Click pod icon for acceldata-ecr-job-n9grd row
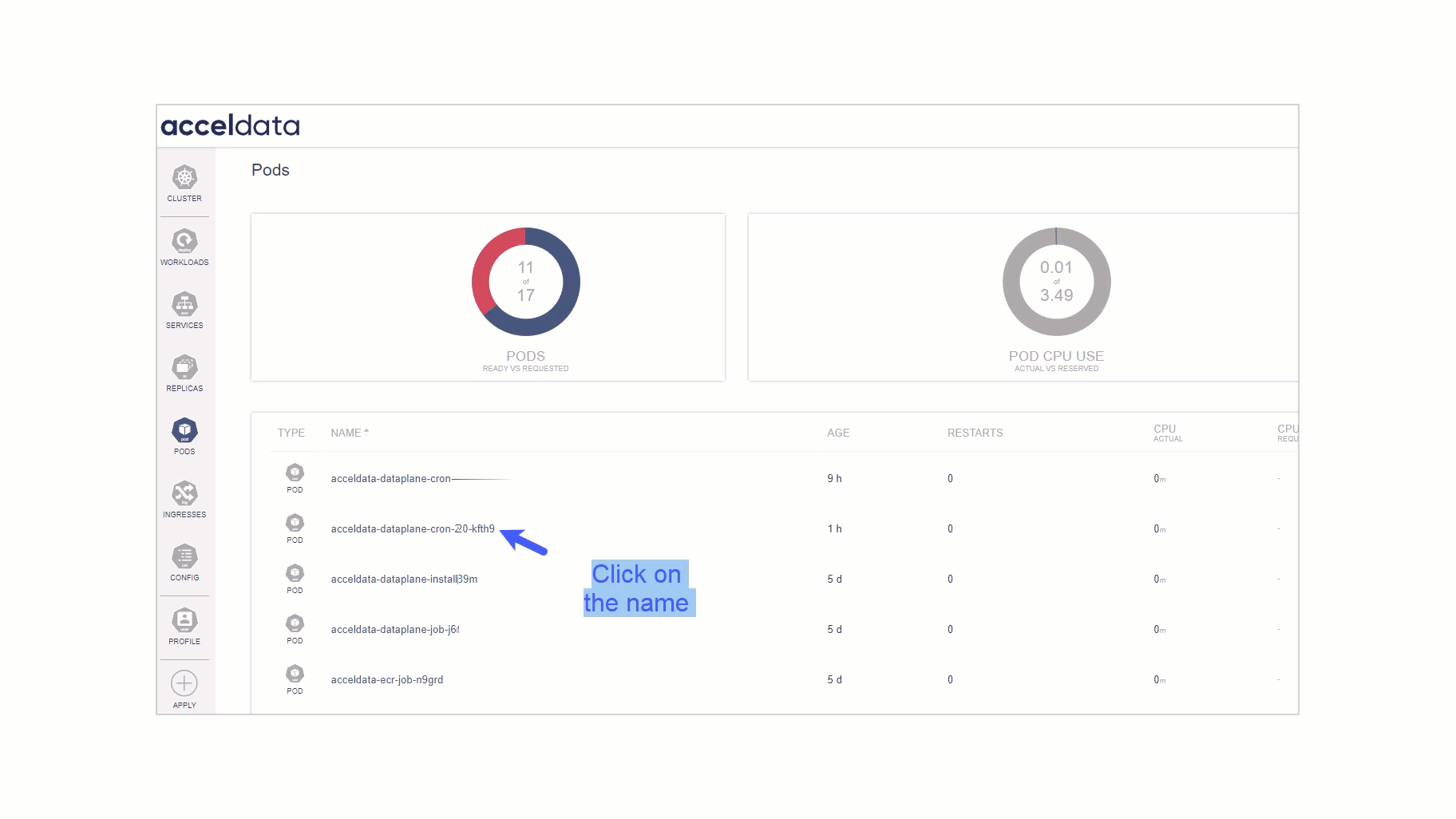This screenshot has height=819, width=1456. click(x=295, y=674)
